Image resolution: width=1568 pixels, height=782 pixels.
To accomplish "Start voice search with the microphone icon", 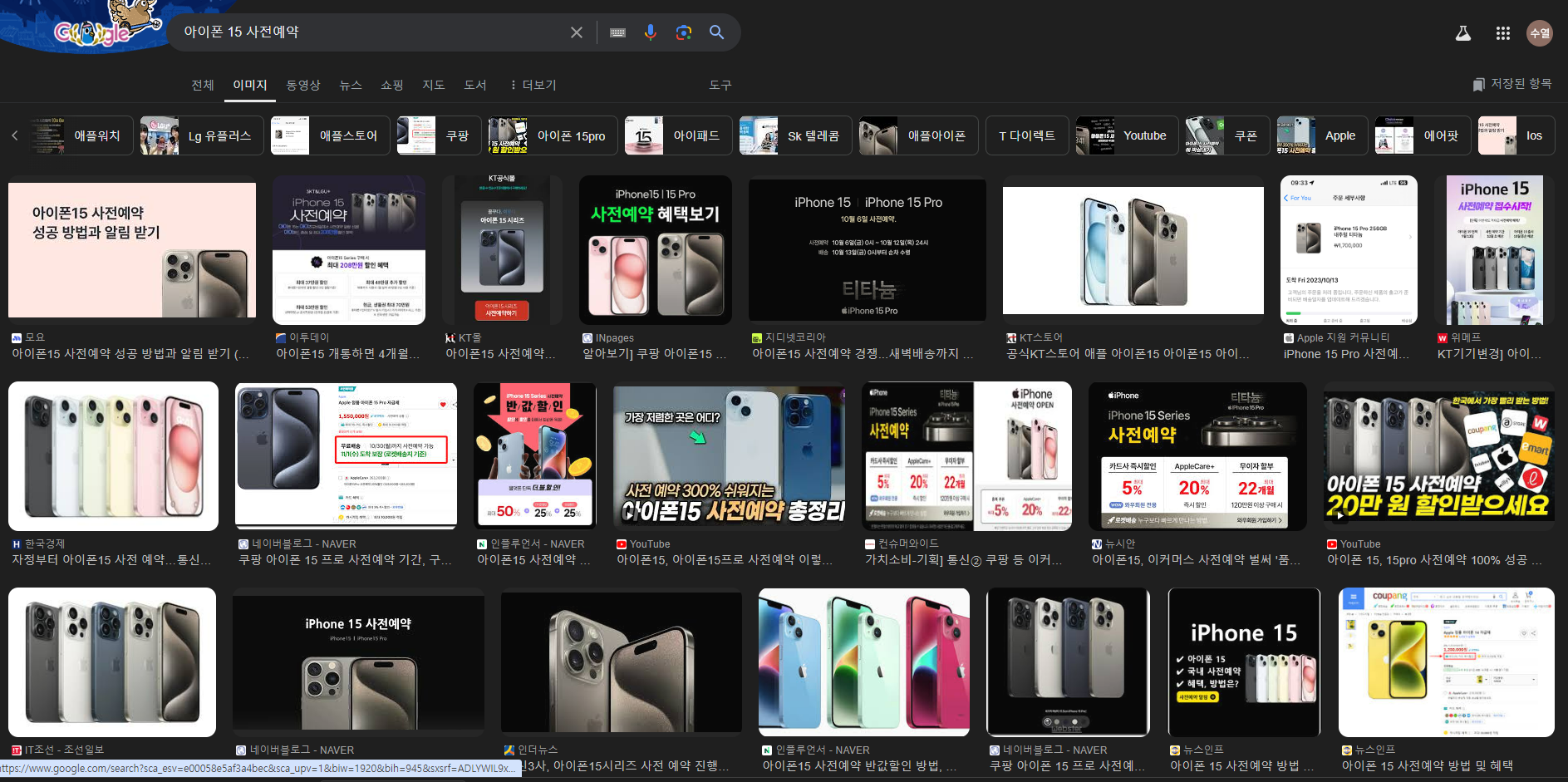I will point(651,32).
